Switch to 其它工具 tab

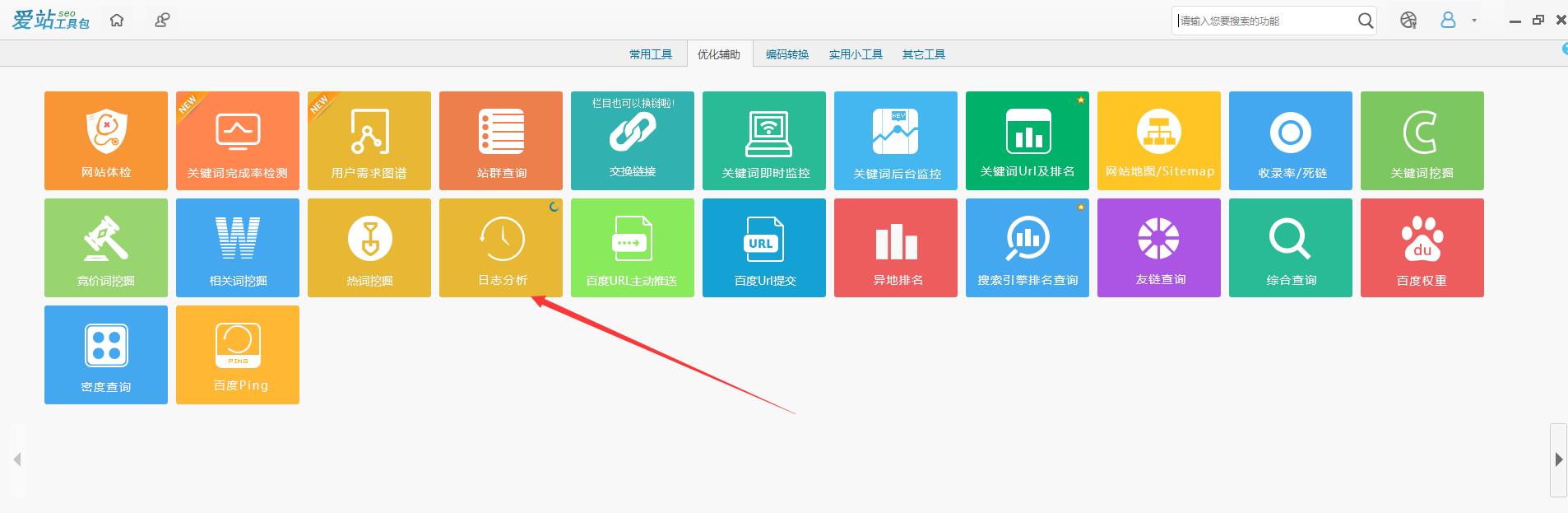[924, 54]
